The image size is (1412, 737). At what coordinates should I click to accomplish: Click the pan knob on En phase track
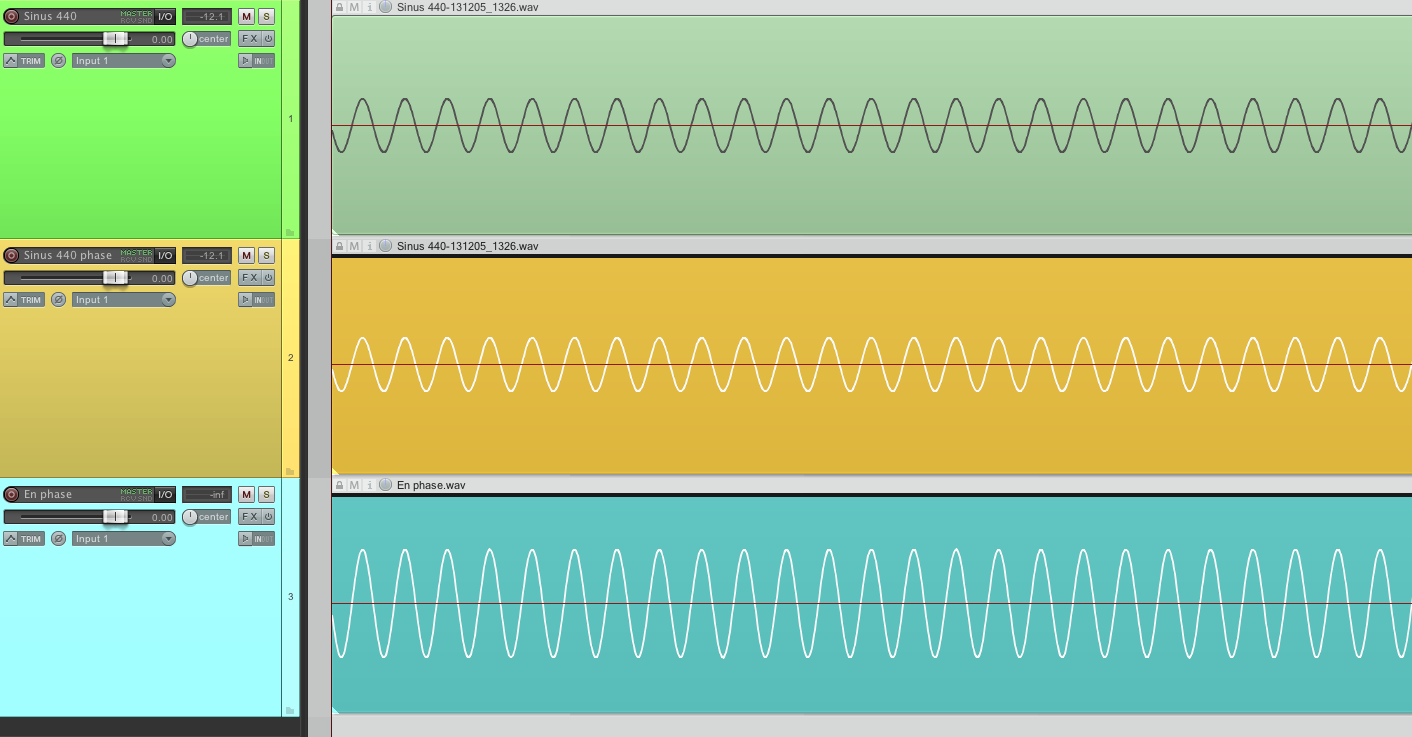190,517
